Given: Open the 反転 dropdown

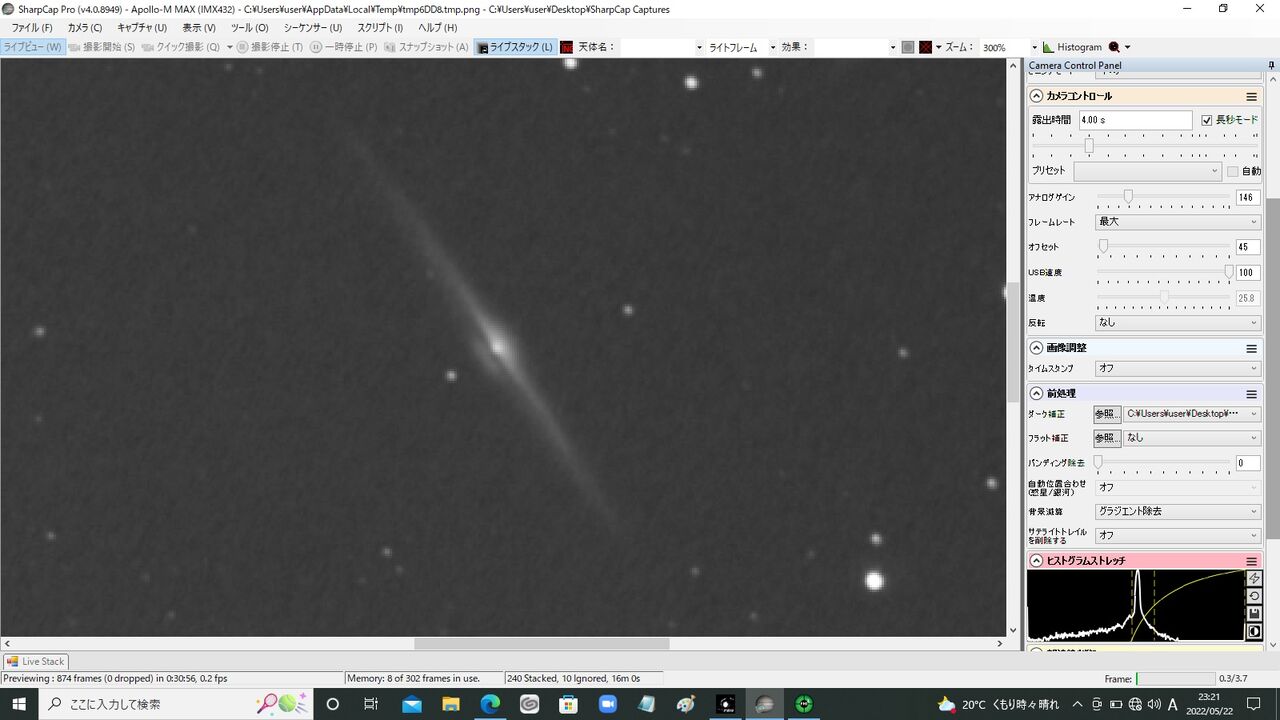Looking at the screenshot, I should click(x=1178, y=323).
